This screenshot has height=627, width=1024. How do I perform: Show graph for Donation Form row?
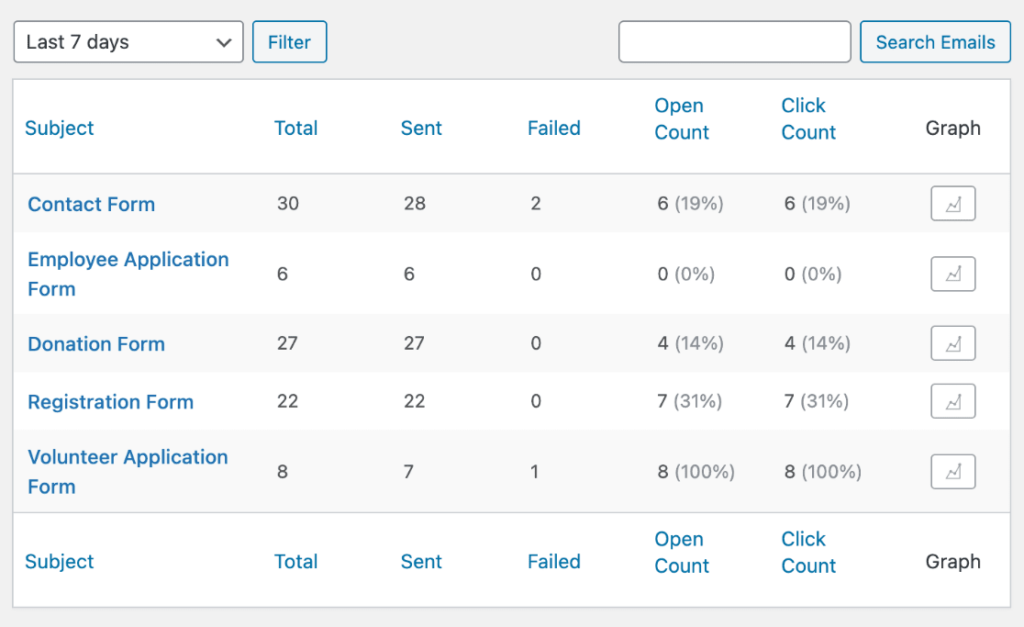(x=953, y=344)
